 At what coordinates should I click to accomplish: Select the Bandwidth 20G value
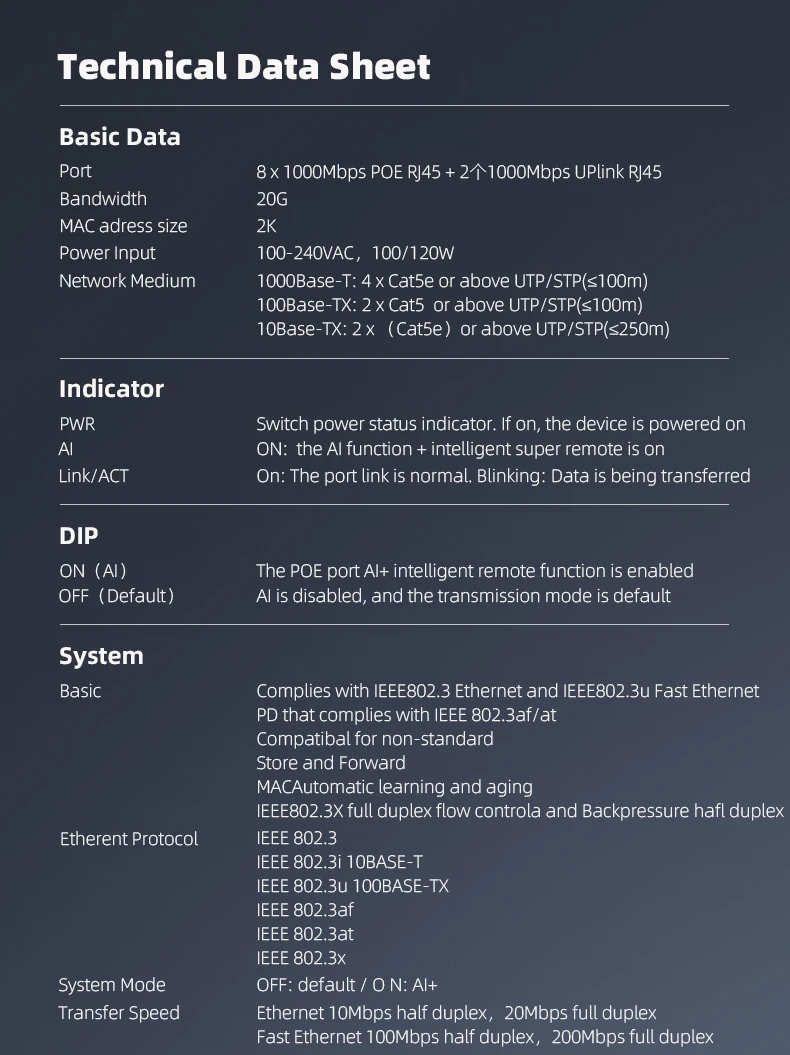[272, 199]
